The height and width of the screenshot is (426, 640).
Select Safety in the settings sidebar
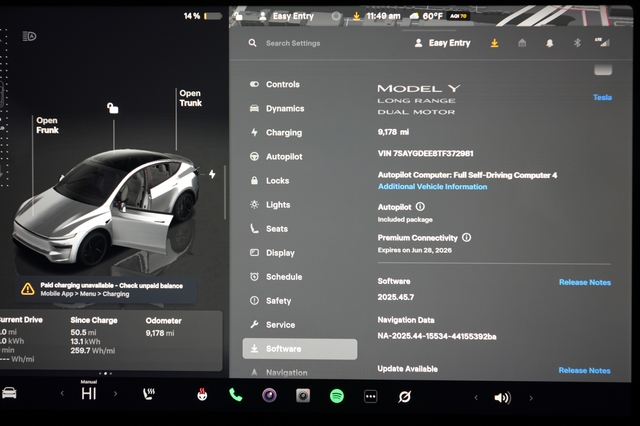(x=270, y=301)
